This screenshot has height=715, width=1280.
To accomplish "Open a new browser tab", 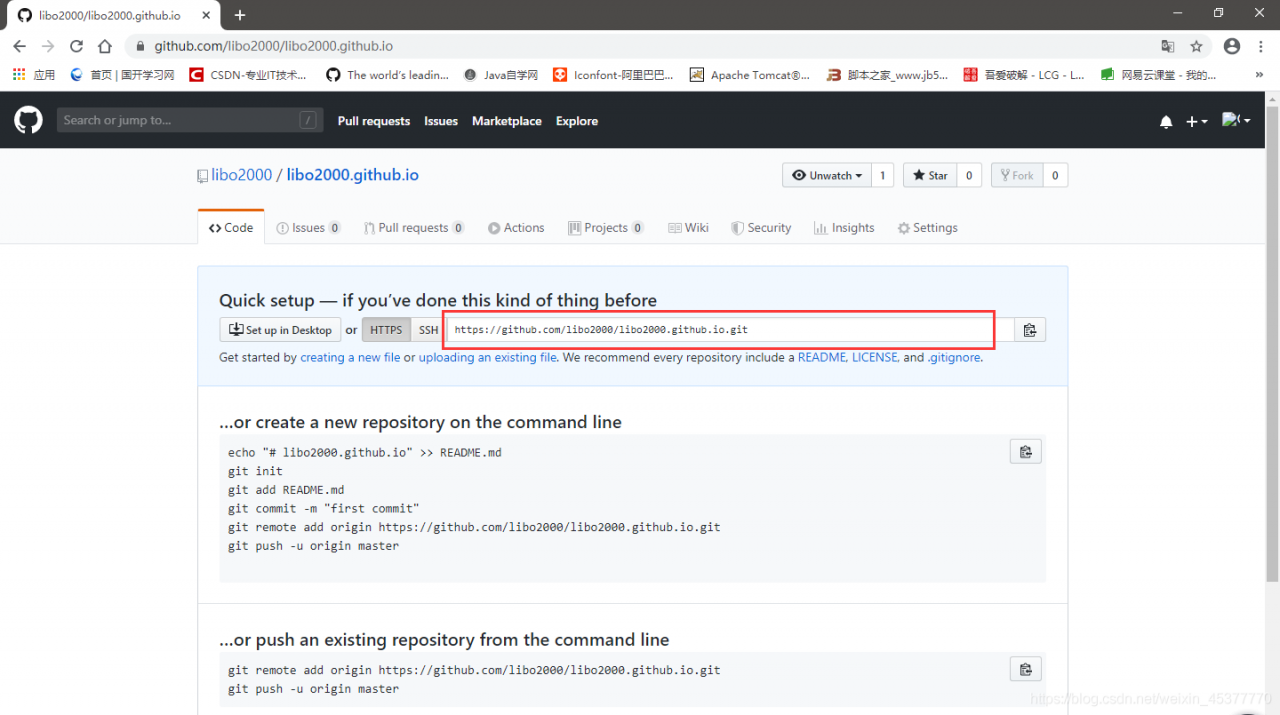I will click(240, 15).
